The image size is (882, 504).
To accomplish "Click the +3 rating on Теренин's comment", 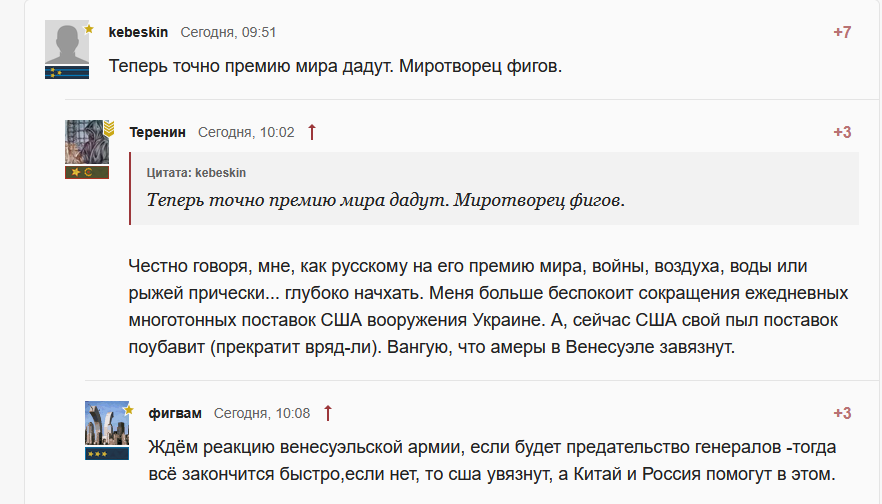I will 842,132.
